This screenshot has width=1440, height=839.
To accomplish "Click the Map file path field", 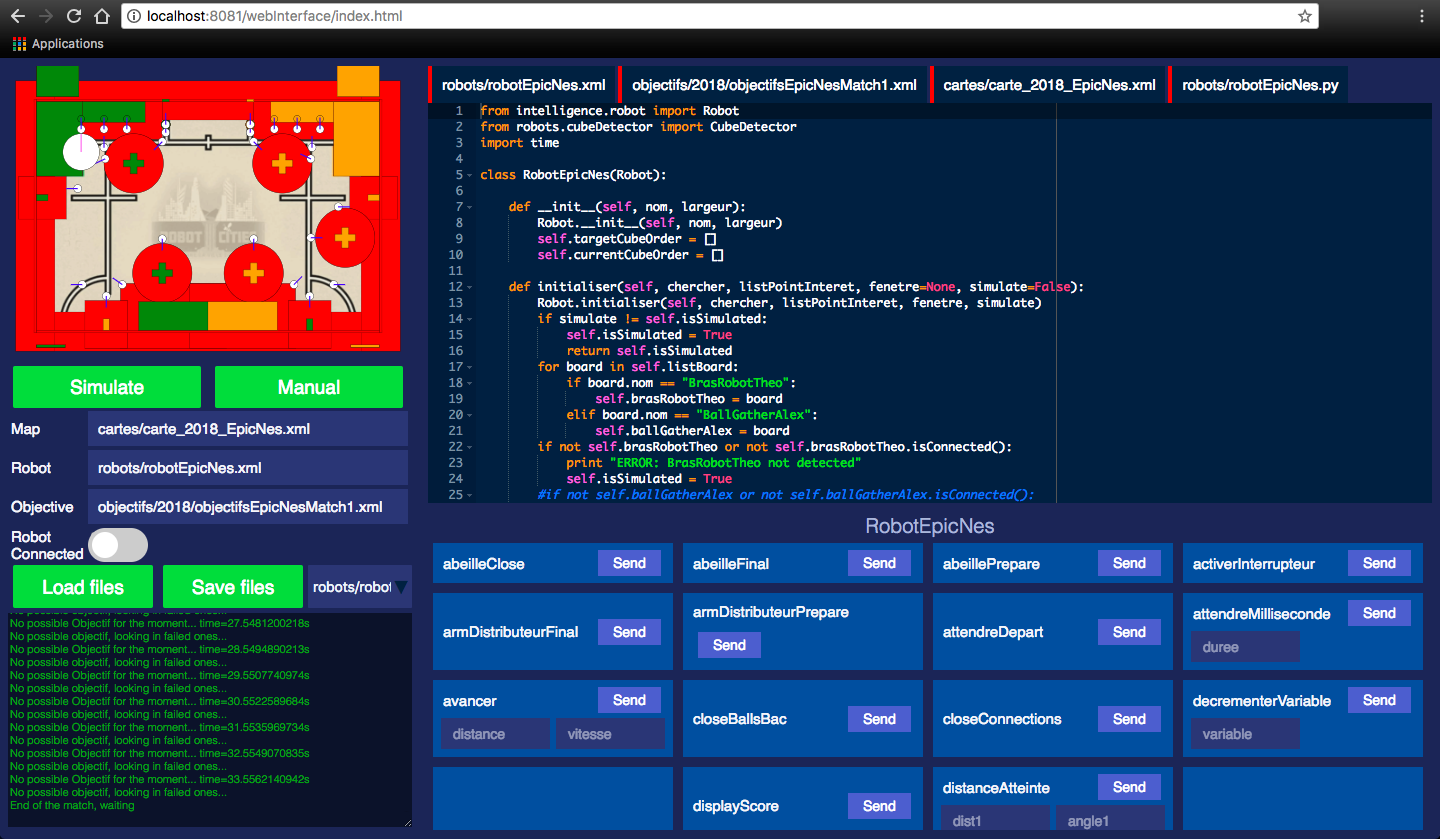I will pyautogui.click(x=248, y=429).
